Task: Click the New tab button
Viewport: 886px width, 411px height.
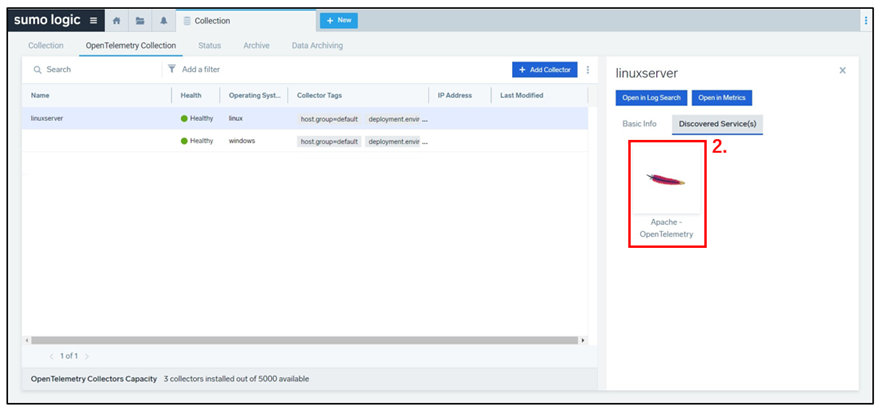Action: click(338, 20)
